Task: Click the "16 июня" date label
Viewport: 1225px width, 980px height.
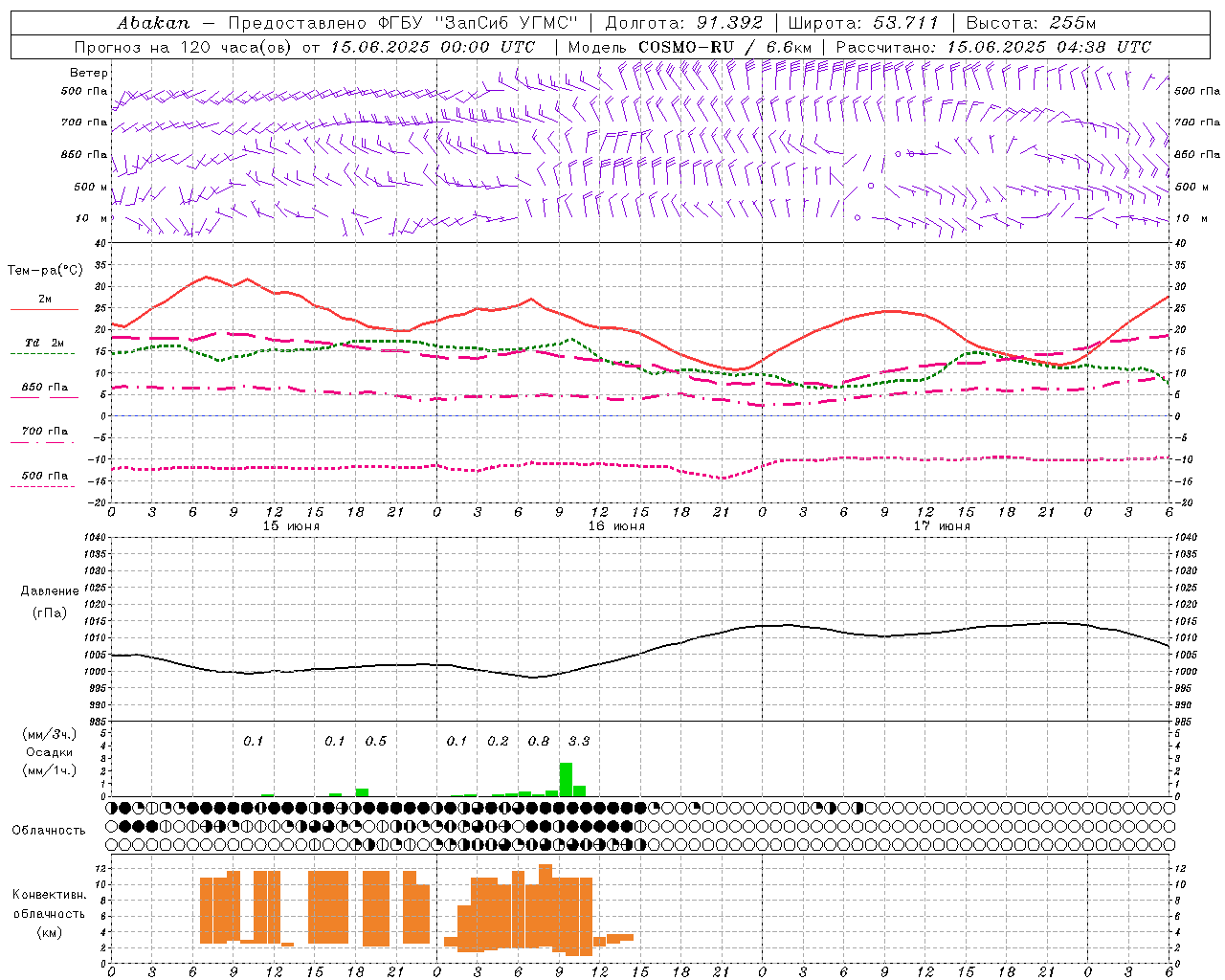Action: click(x=616, y=526)
